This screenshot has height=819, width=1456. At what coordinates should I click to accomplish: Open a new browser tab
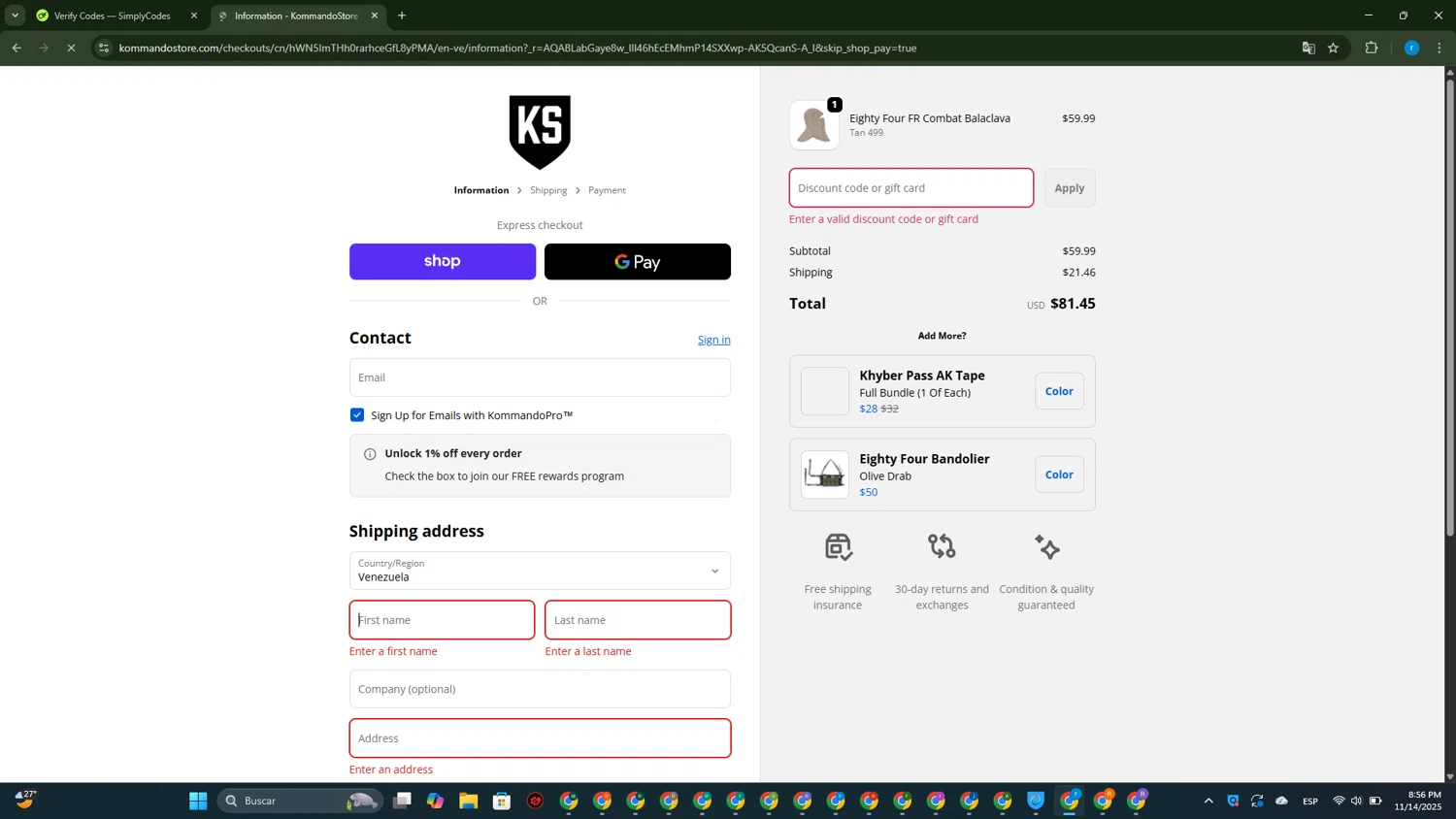tap(402, 16)
